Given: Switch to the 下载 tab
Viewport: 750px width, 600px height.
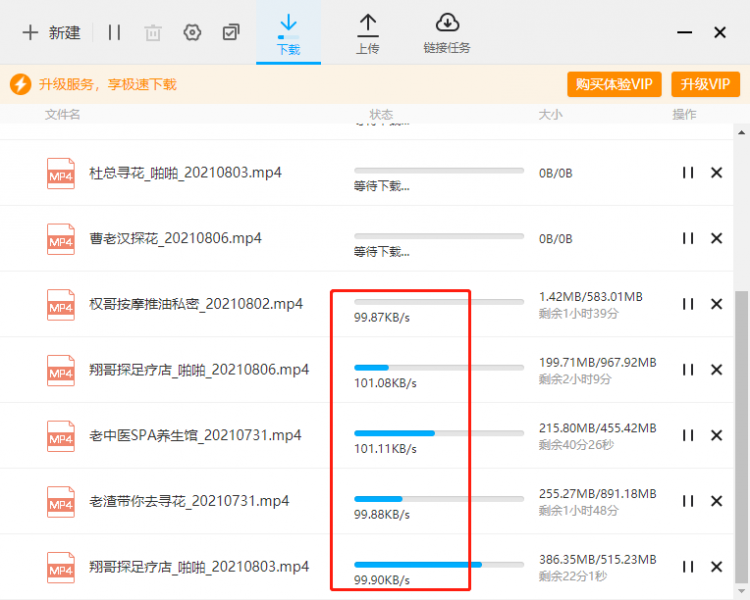Looking at the screenshot, I should coord(288,33).
